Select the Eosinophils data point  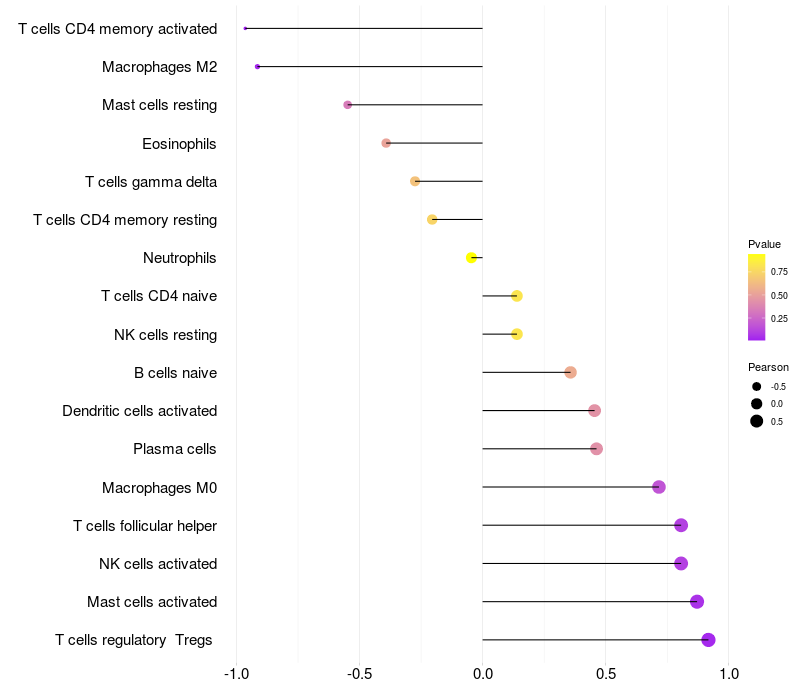[386, 143]
